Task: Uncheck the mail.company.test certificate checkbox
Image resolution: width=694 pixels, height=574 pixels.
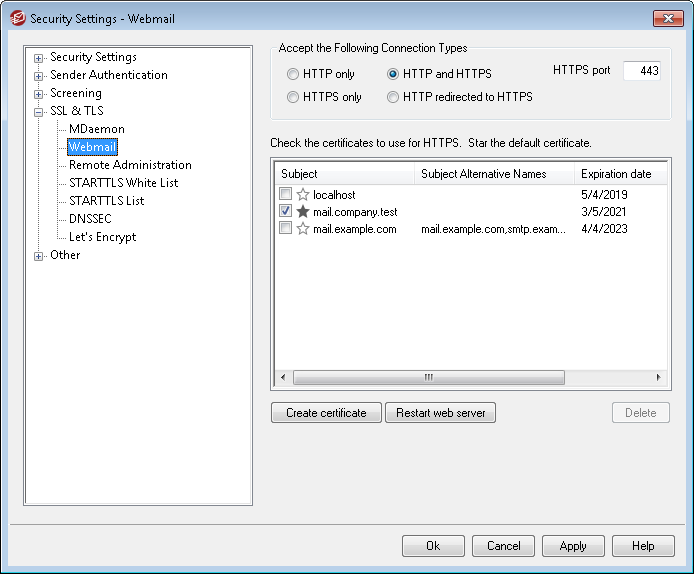Action: coord(286,212)
